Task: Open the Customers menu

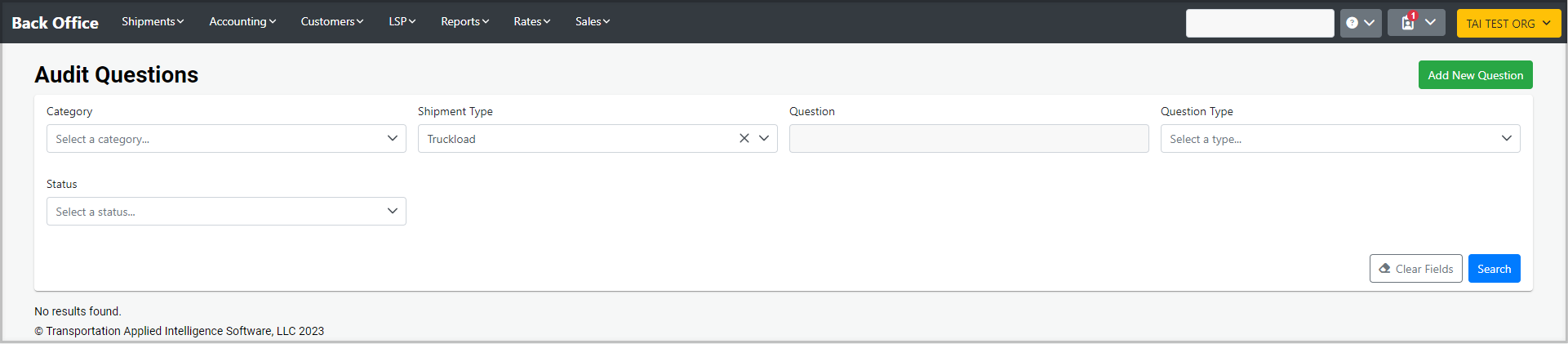Action: [331, 21]
